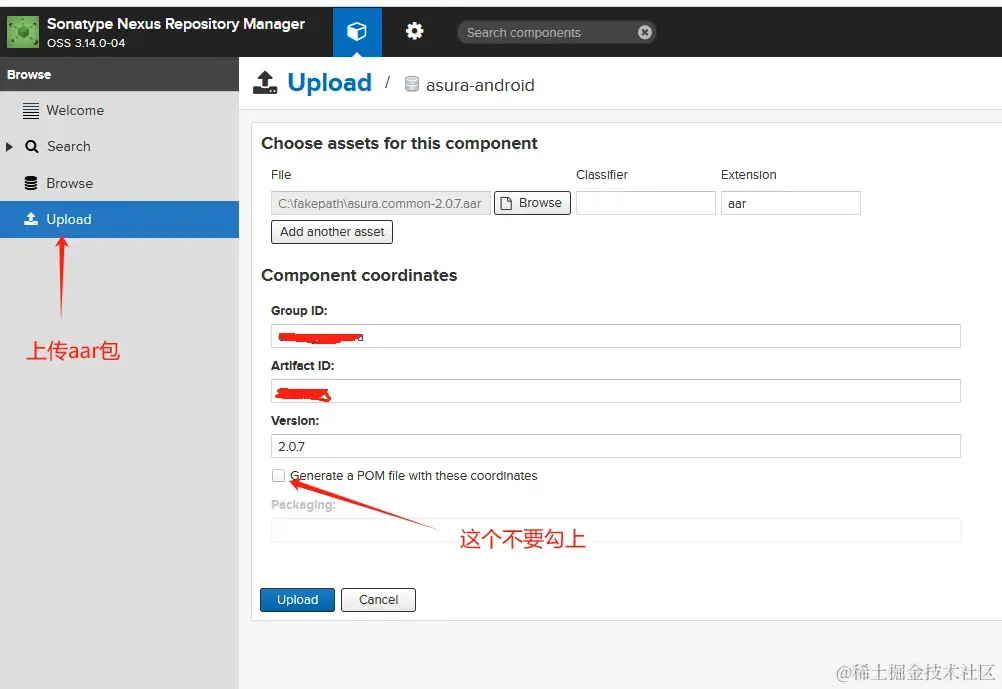
Task: Click the Browse file button
Action: pos(532,203)
